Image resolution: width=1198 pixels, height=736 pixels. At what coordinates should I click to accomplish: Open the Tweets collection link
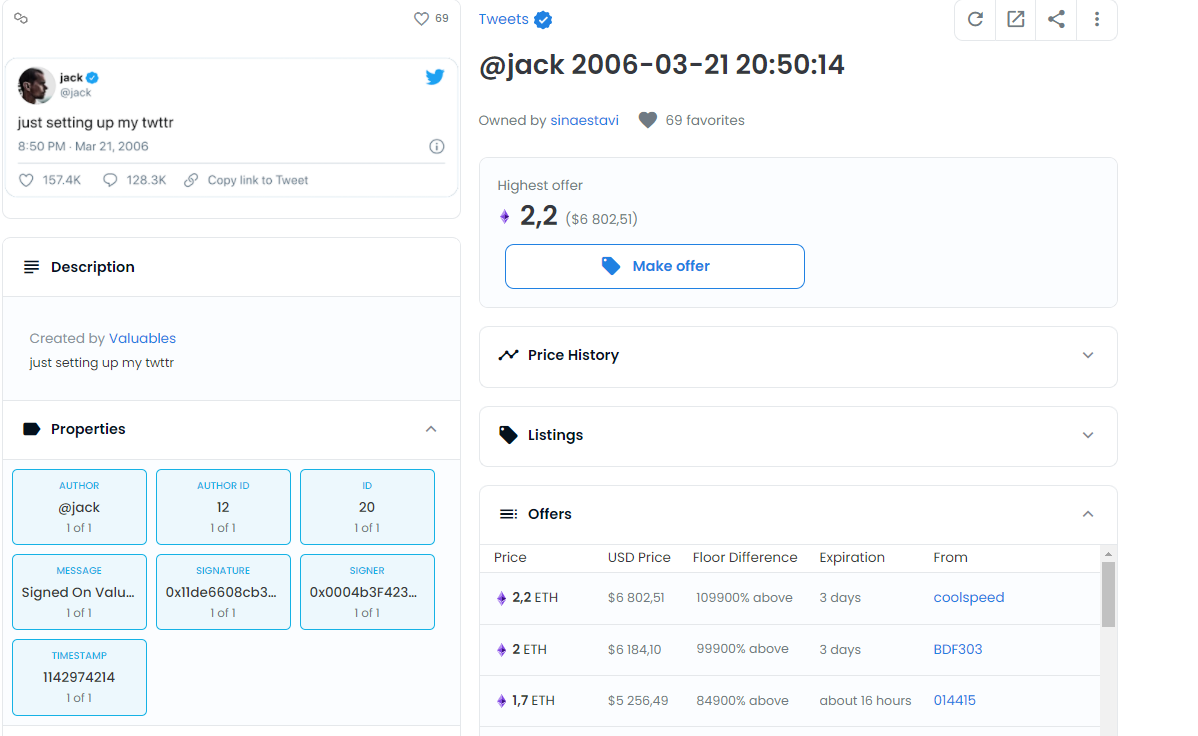503,19
